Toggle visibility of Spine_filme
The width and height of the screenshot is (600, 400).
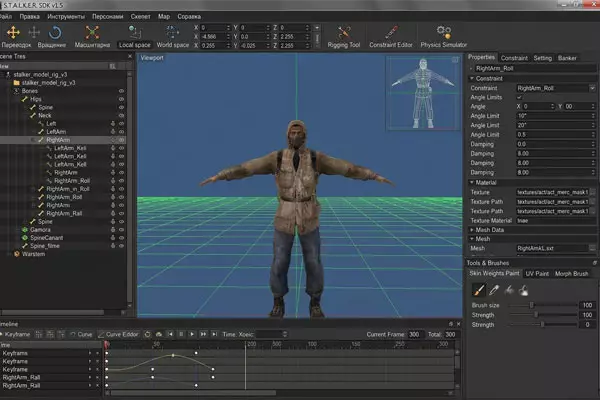pos(121,246)
